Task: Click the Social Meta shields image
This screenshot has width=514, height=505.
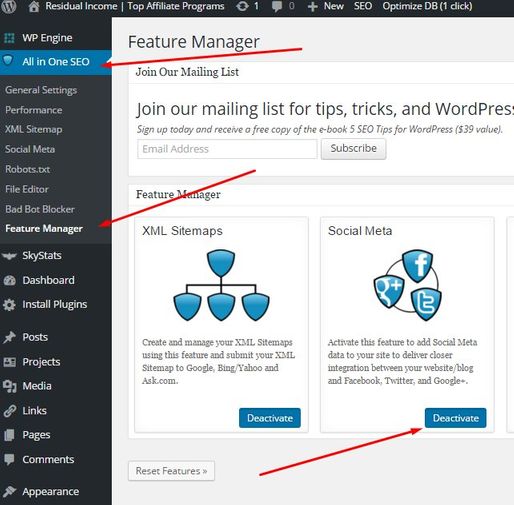Action: pos(407,285)
